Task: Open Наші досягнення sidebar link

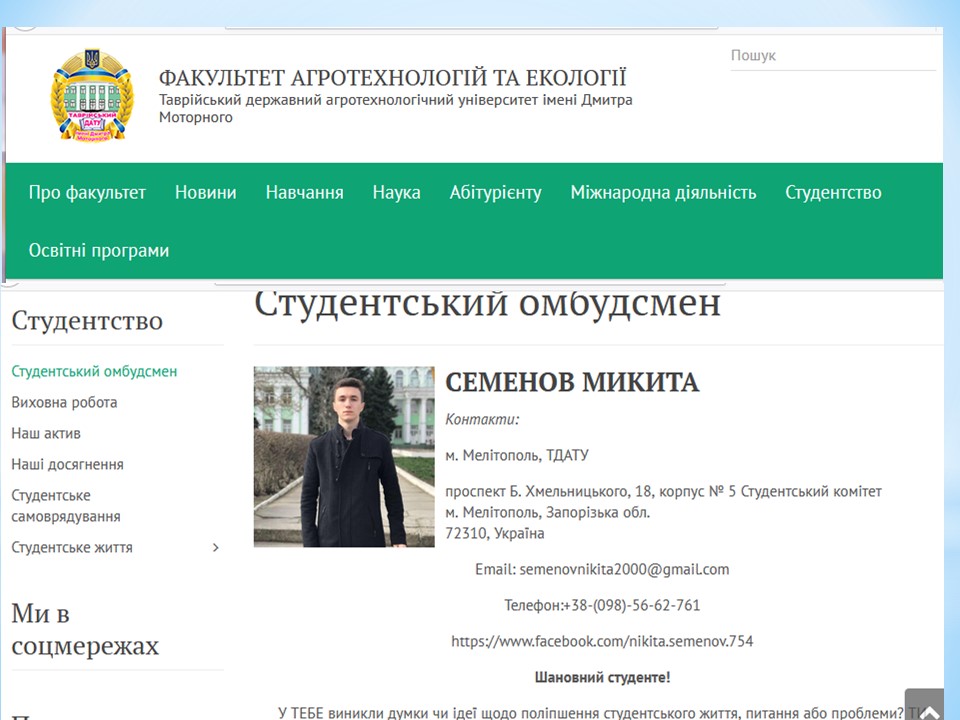Action: [x=67, y=464]
